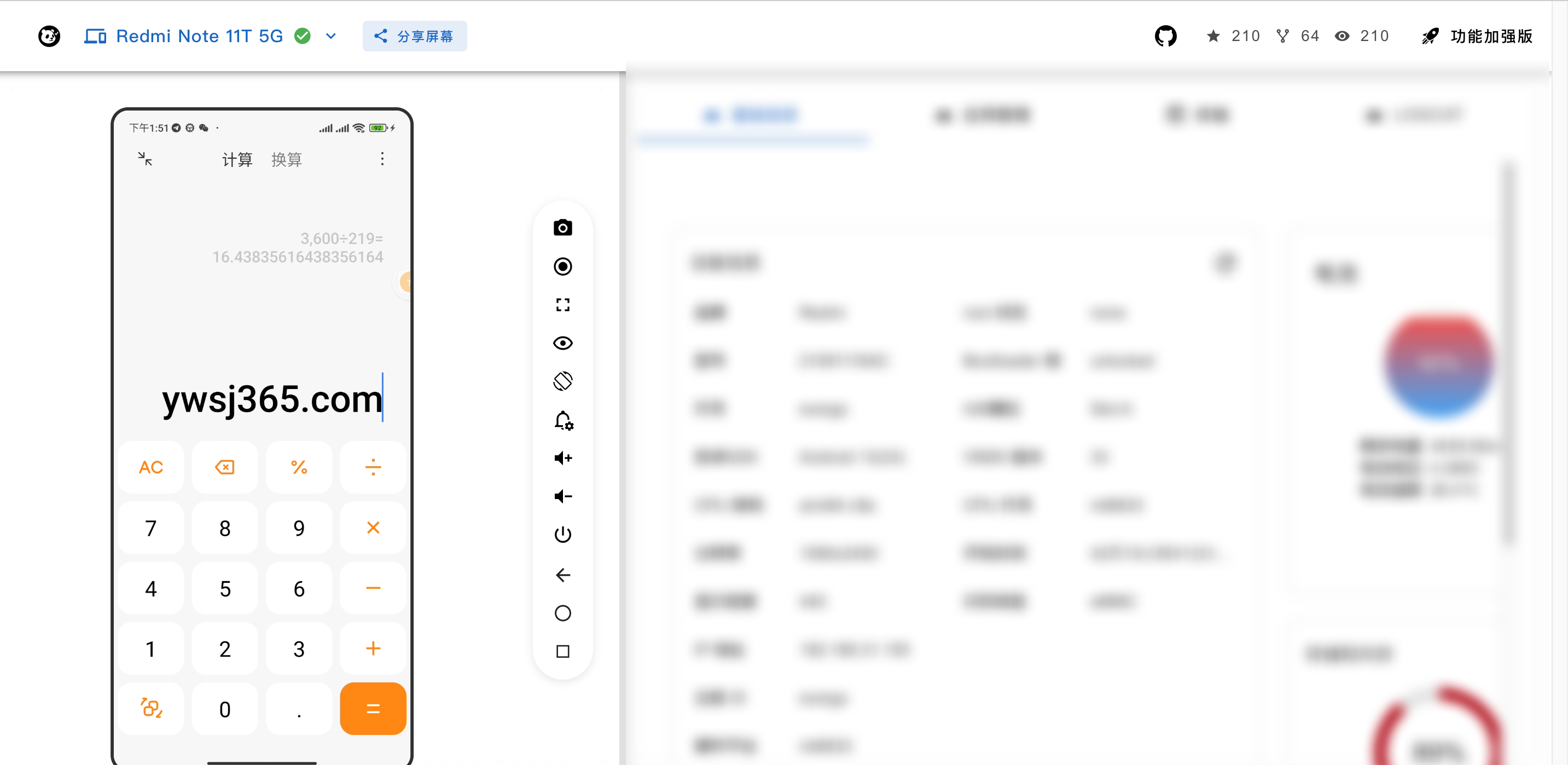The image size is (1568, 765).
Task: Rotate the device screen
Action: coord(562,381)
